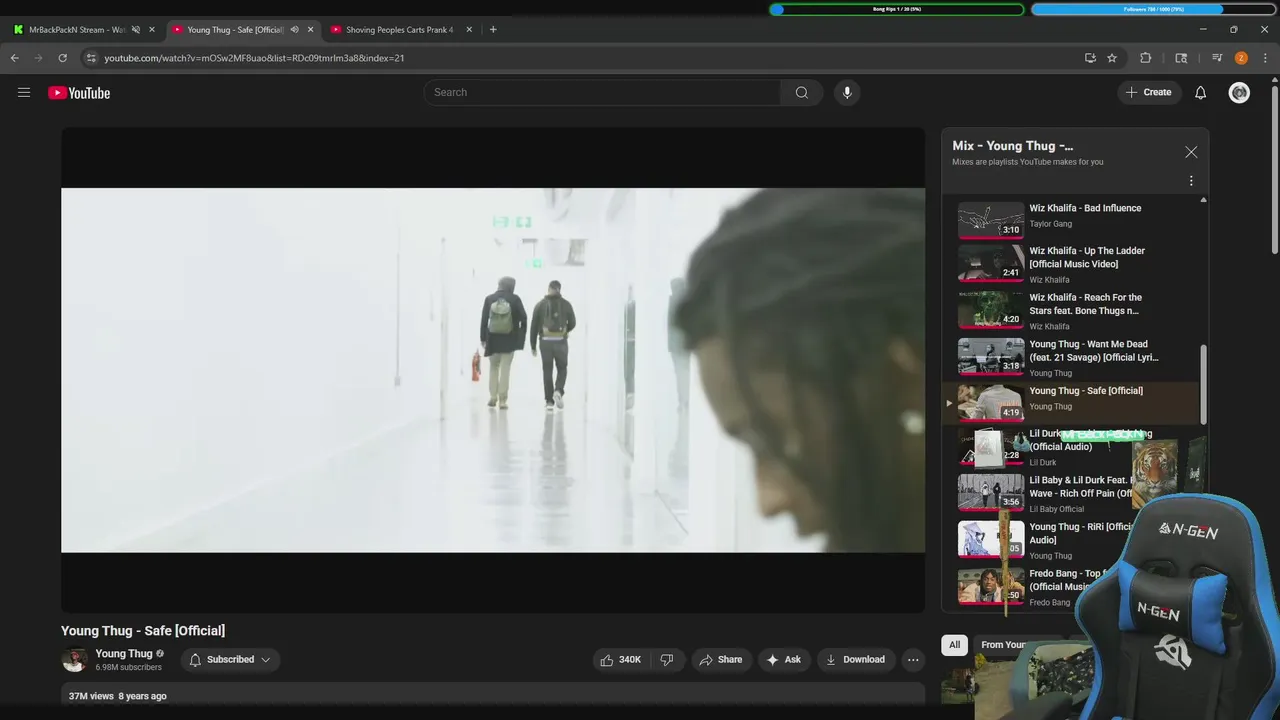Unmute the MrBackPackN Stream tab
The width and height of the screenshot is (1280, 720).
tap(135, 30)
